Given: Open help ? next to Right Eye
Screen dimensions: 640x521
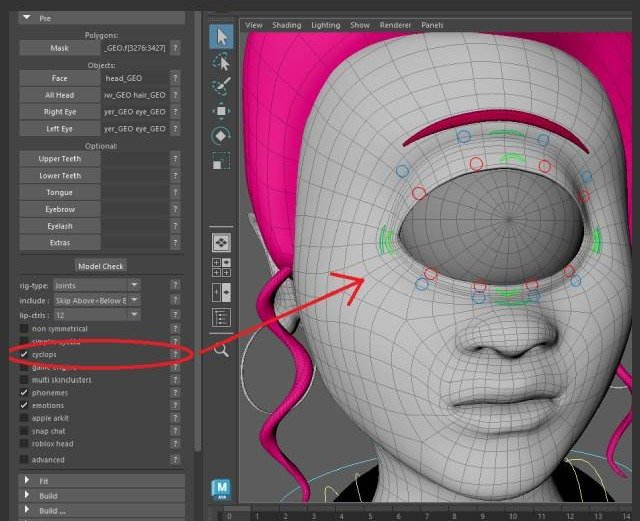Looking at the screenshot, I should tap(175, 112).
